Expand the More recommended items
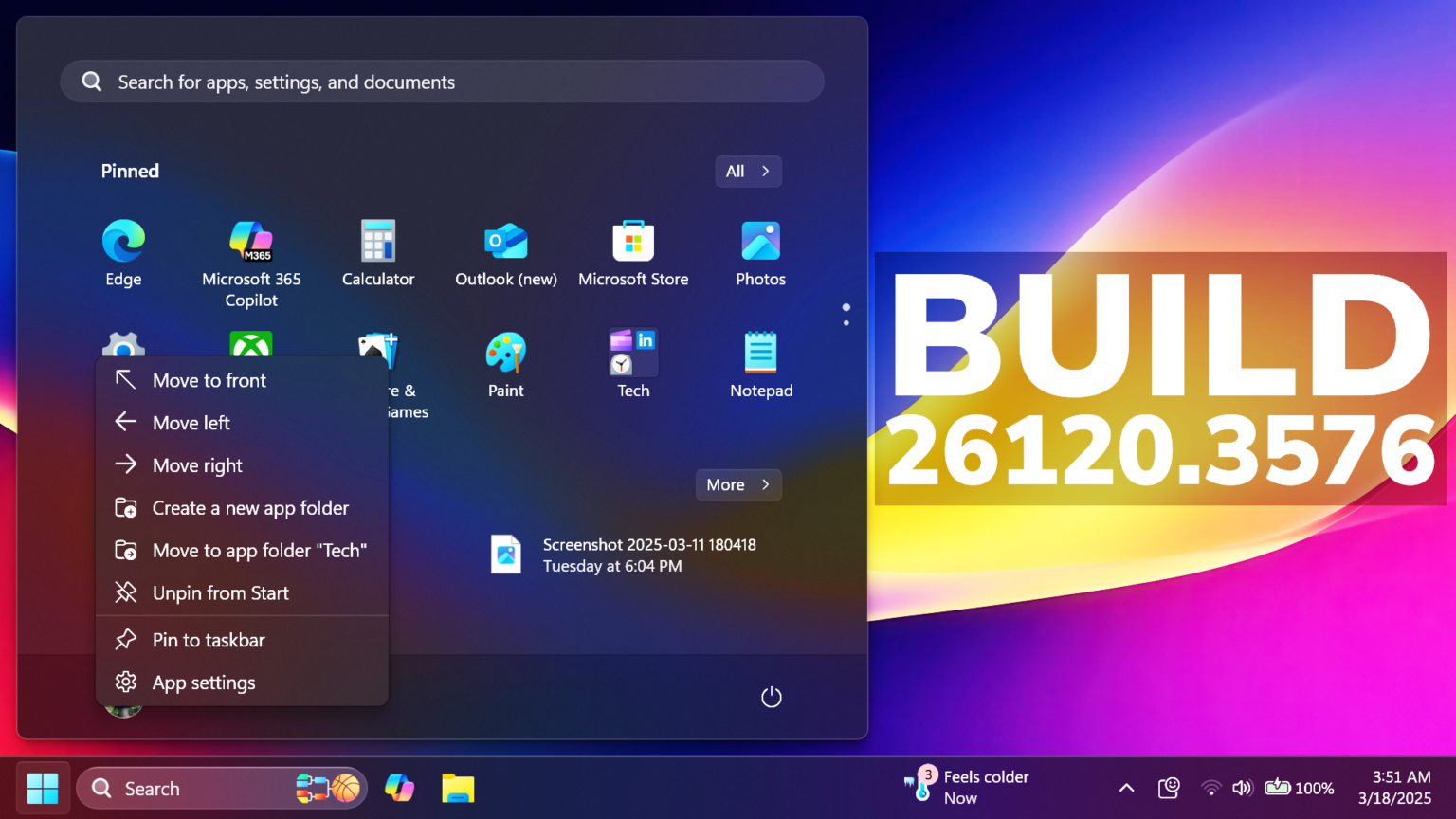1456x819 pixels. pos(737,484)
